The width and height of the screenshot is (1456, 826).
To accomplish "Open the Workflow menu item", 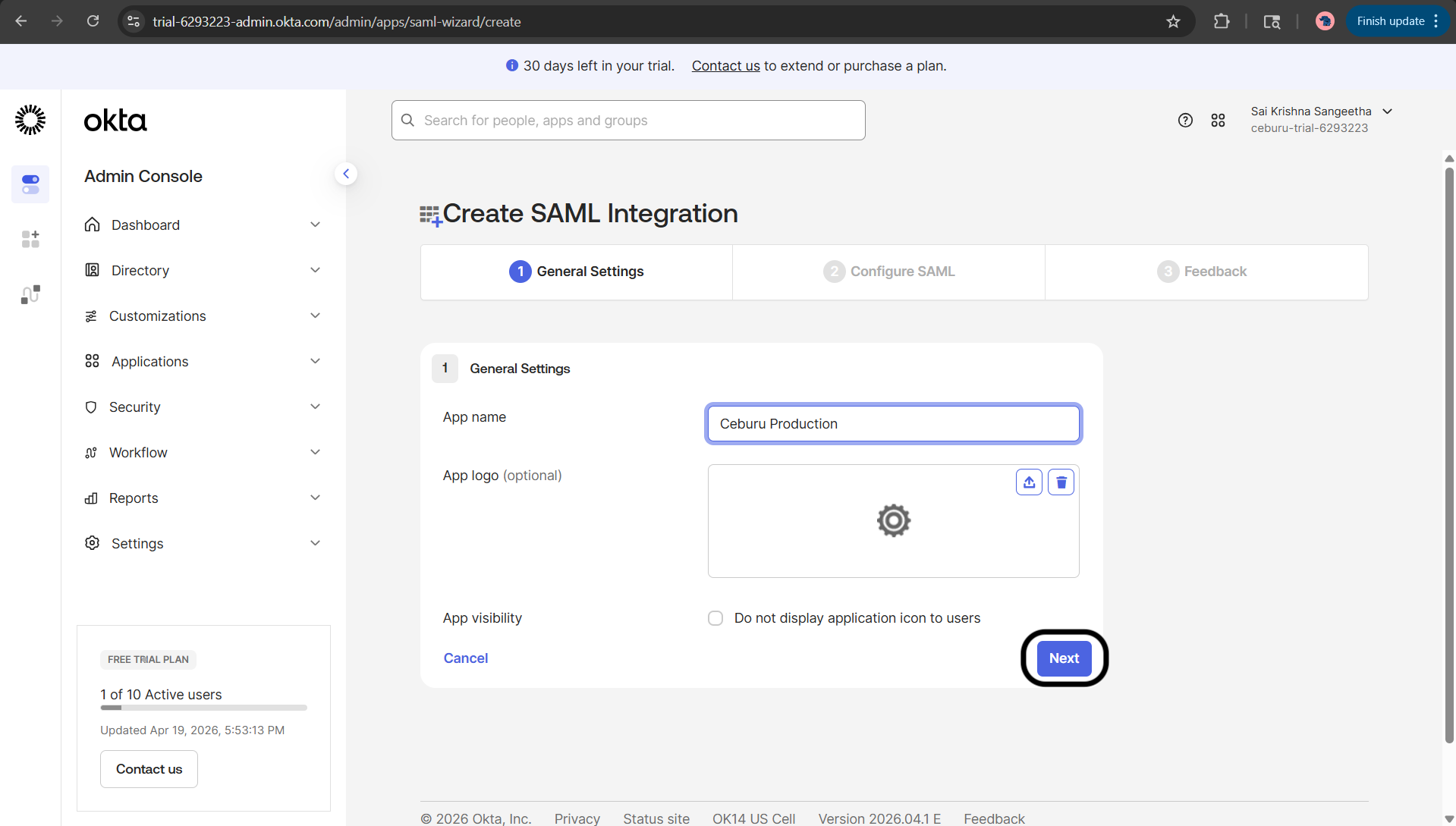I will click(x=203, y=452).
